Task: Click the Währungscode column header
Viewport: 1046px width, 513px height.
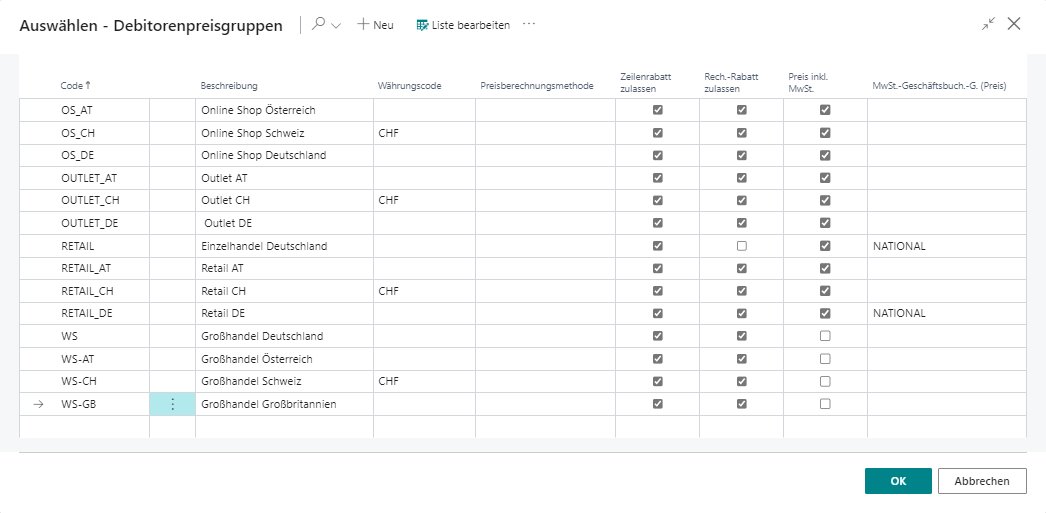Action: point(410,86)
